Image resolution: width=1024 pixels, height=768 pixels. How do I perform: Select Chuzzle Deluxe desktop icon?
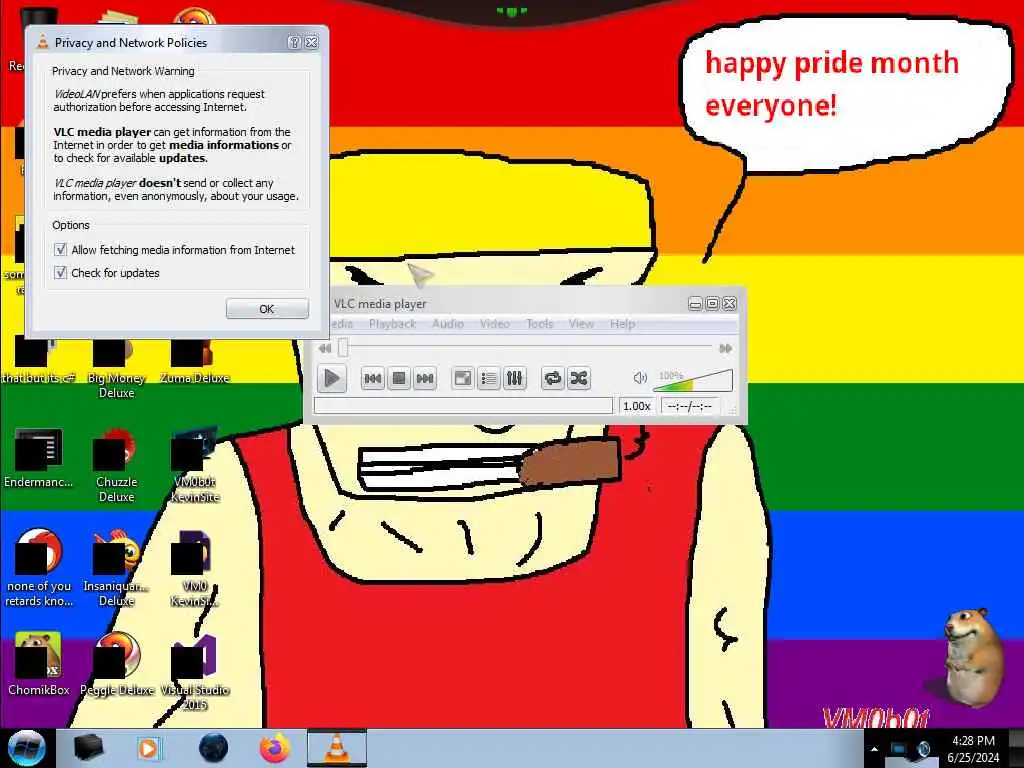tap(116, 466)
